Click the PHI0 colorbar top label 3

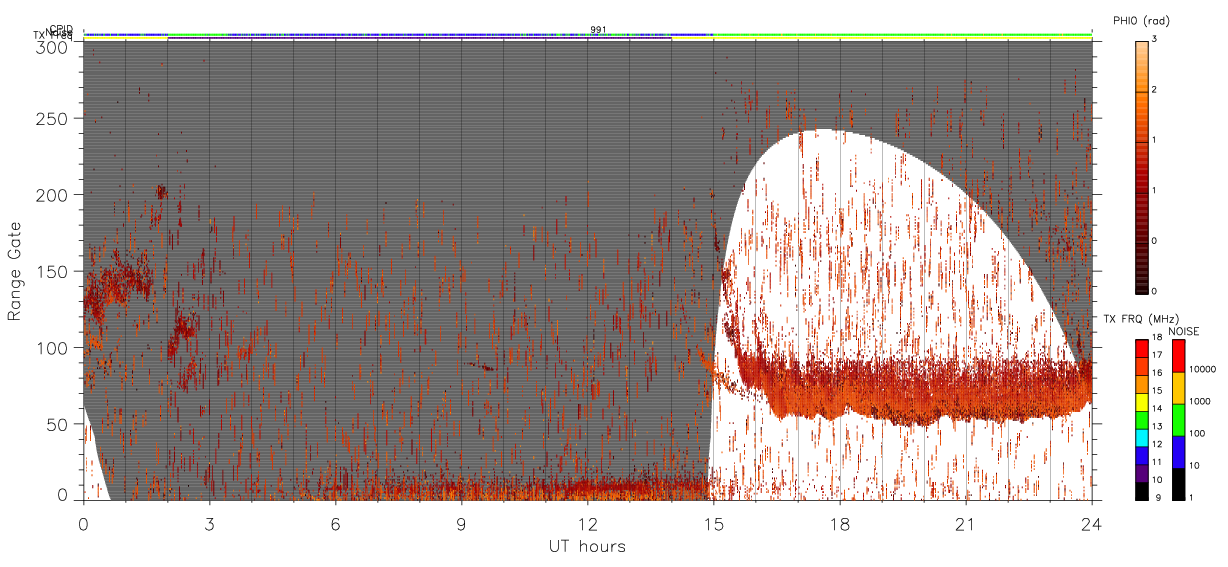point(1156,39)
